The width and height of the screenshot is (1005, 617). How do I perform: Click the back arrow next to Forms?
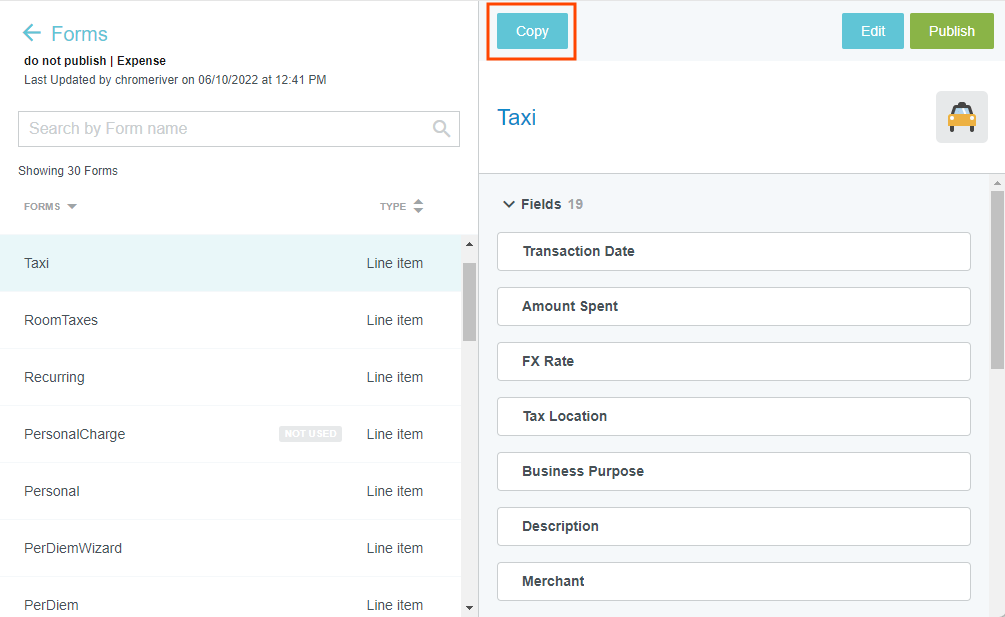click(x=32, y=33)
